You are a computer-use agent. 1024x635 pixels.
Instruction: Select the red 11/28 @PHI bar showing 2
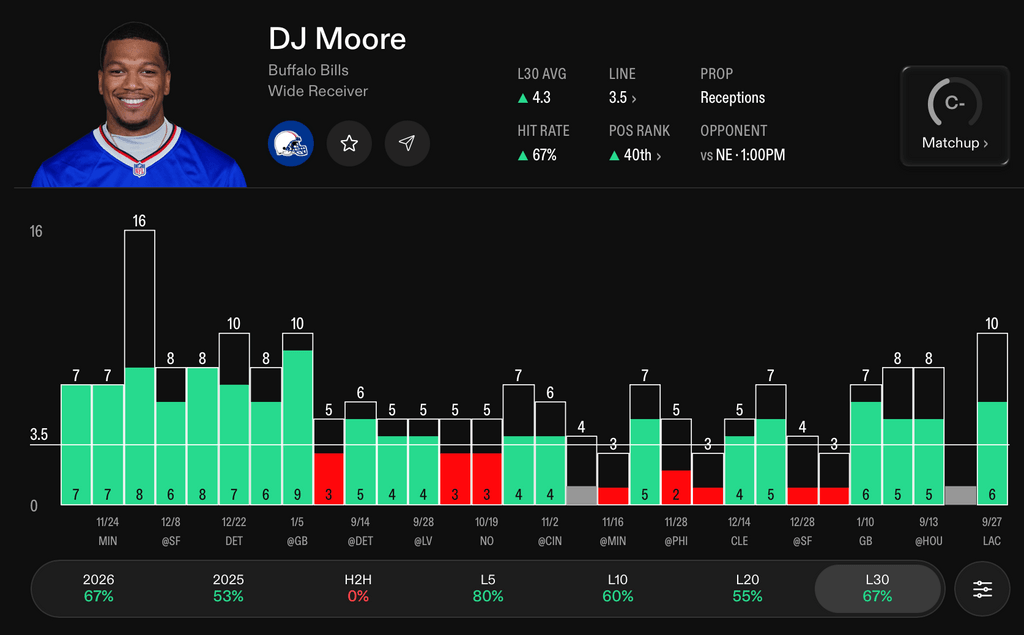676,461
